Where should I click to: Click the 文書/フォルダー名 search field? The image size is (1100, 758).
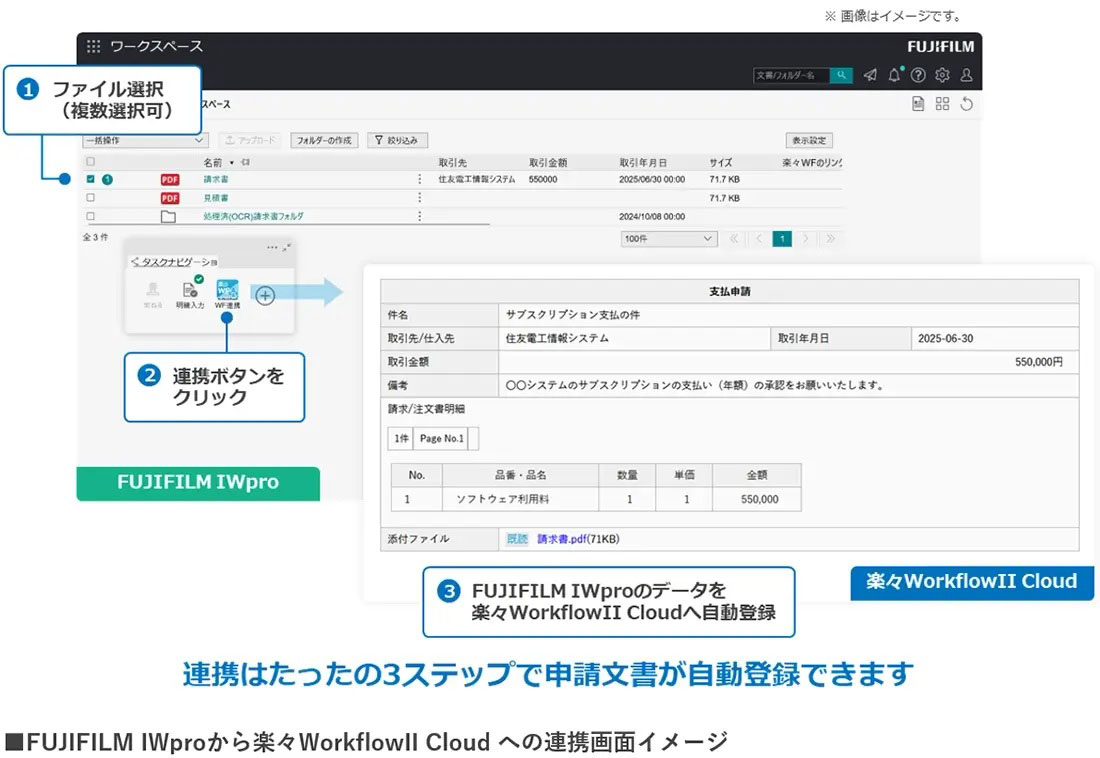point(791,75)
